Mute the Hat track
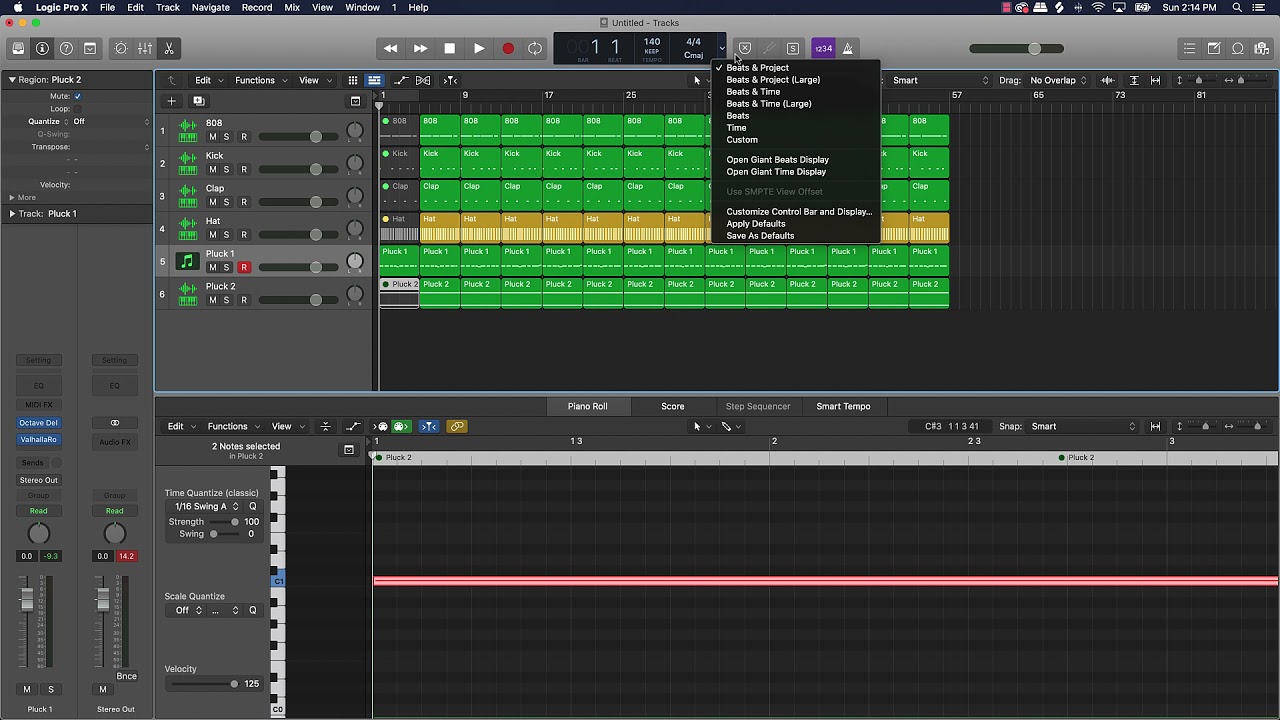Screen dimensions: 1280x720 coord(212,235)
